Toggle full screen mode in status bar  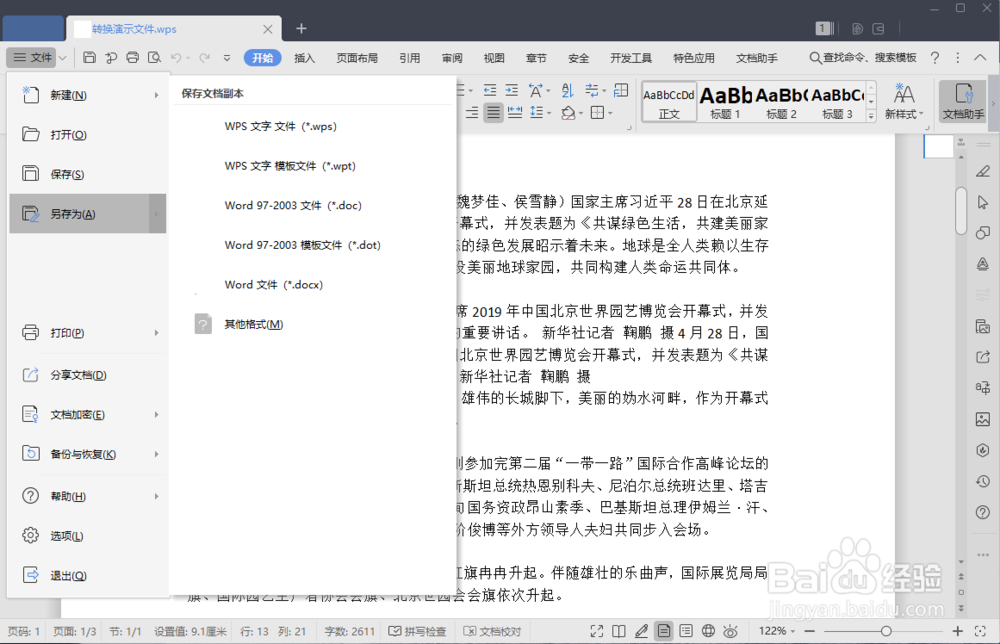pyautogui.click(x=597, y=631)
